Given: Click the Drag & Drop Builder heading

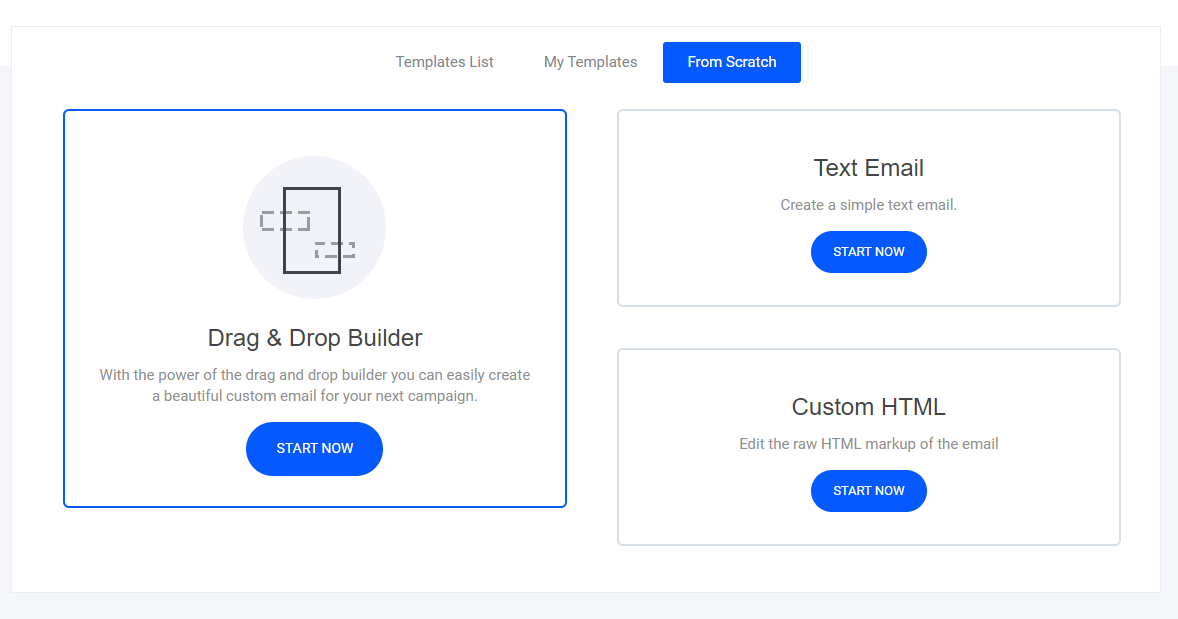Looking at the screenshot, I should (x=314, y=338).
